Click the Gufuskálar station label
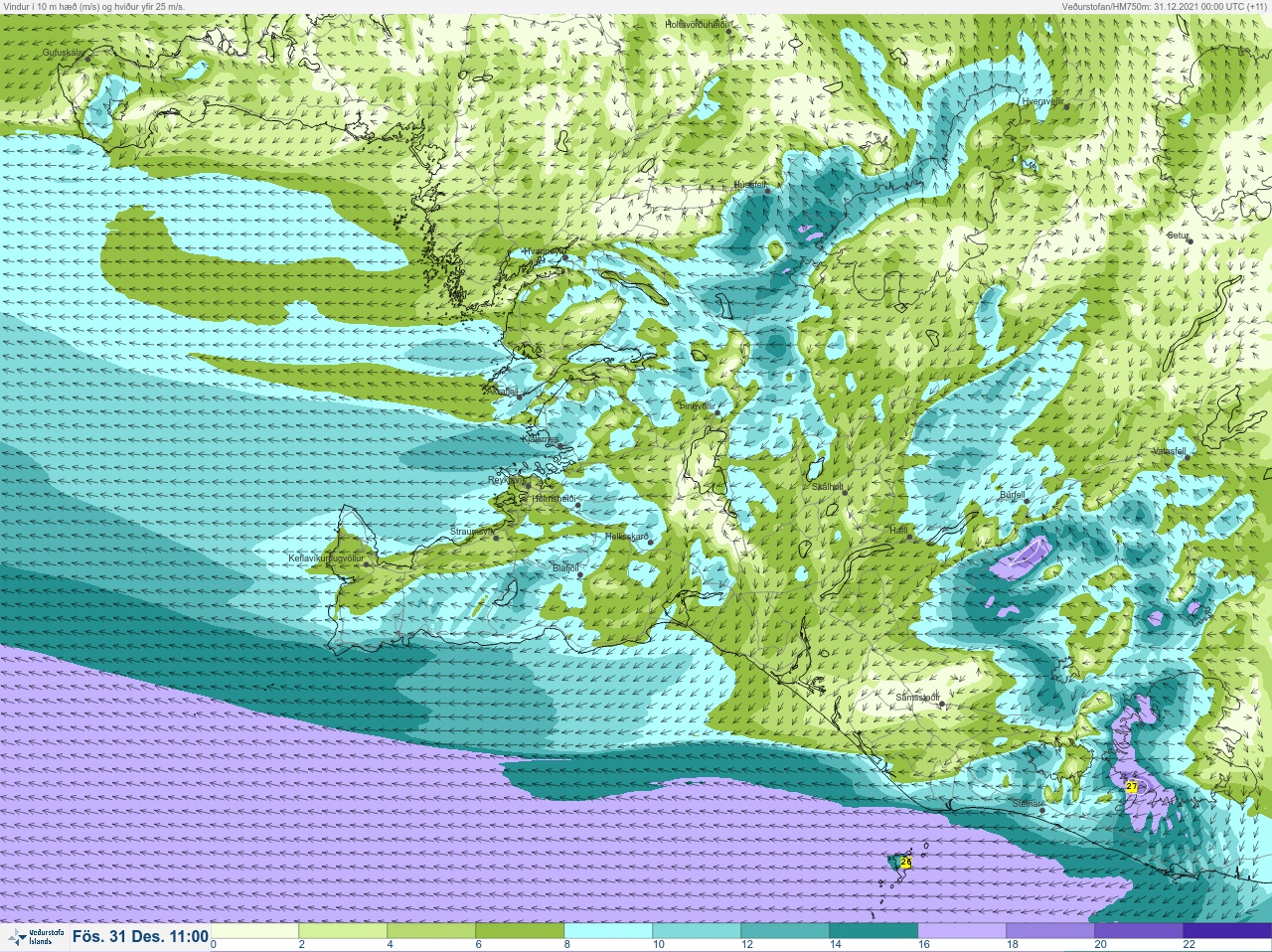Image resolution: width=1272 pixels, height=952 pixels. click(64, 52)
